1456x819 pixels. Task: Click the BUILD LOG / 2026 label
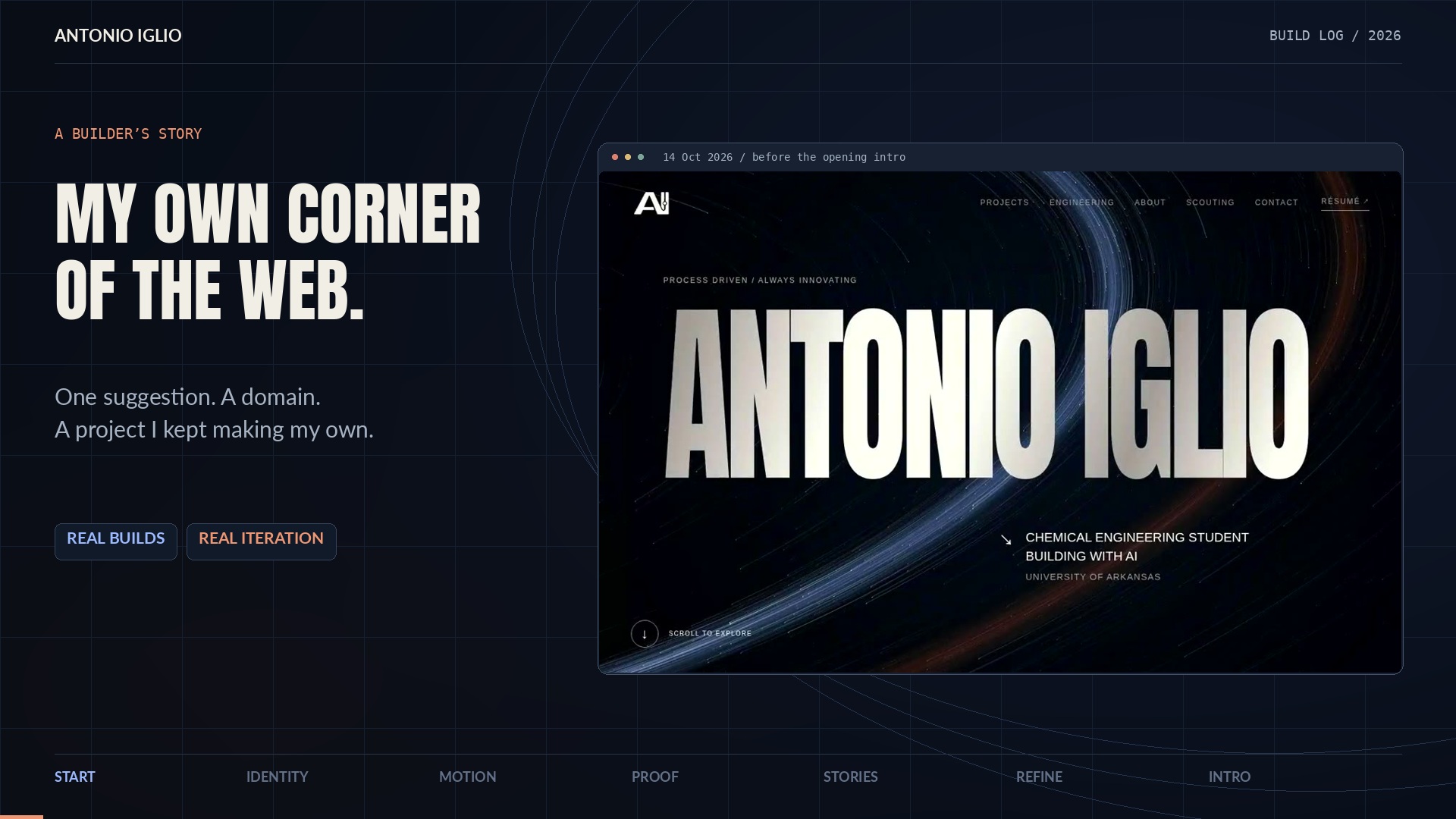click(x=1335, y=36)
